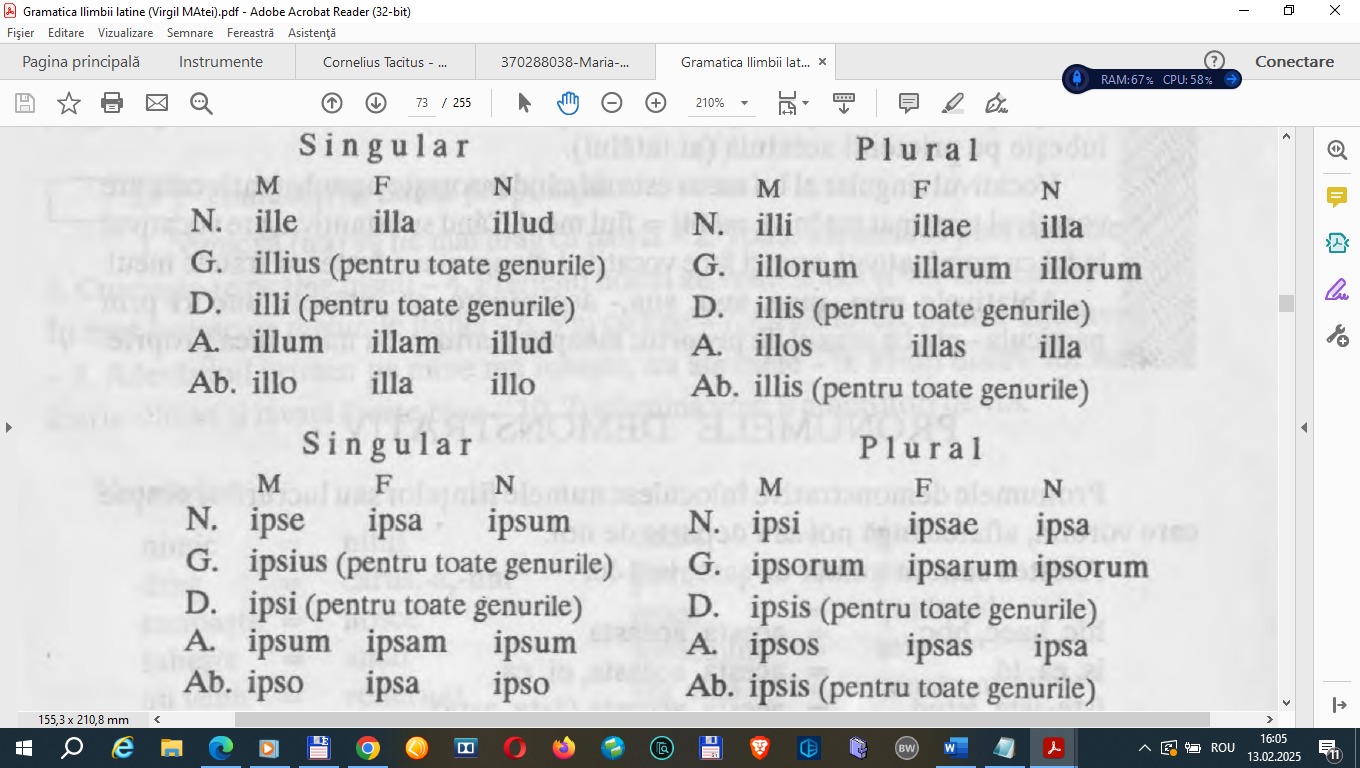Zoom out using the minus button
Screen dimensions: 1360x768
(612, 103)
